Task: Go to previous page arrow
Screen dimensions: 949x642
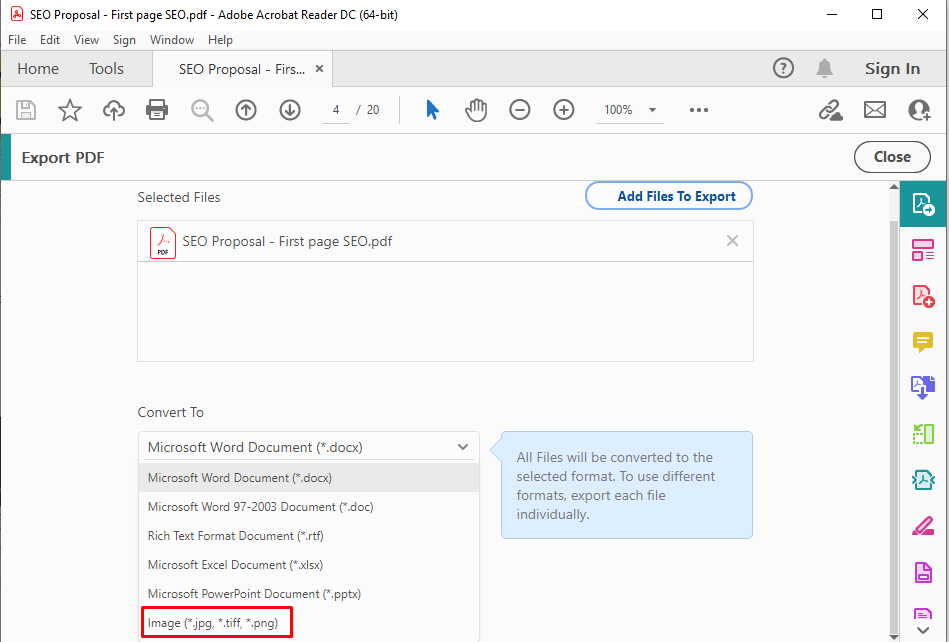Action: point(246,110)
